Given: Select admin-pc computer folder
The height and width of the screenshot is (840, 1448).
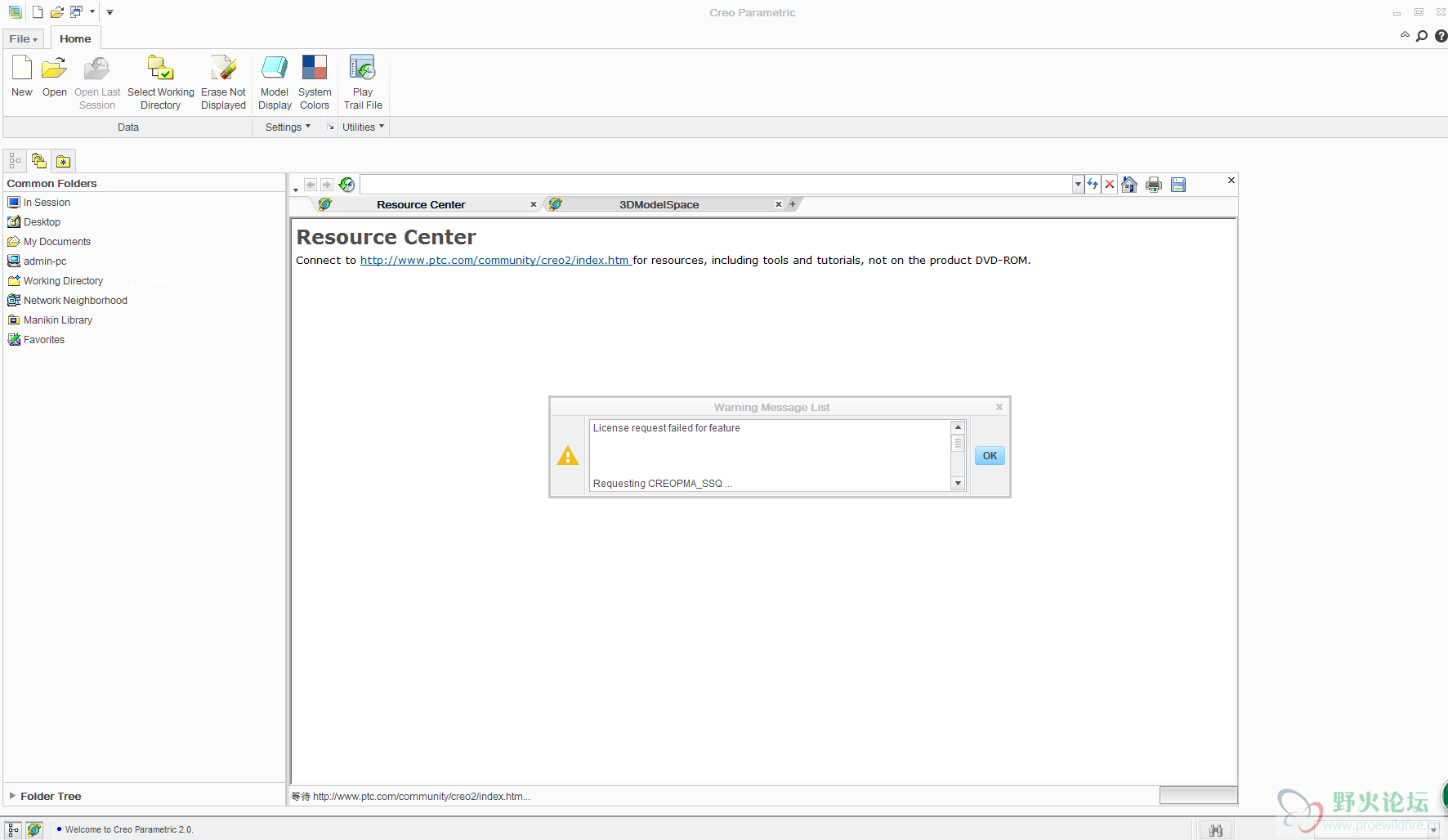Looking at the screenshot, I should (x=37, y=261).
